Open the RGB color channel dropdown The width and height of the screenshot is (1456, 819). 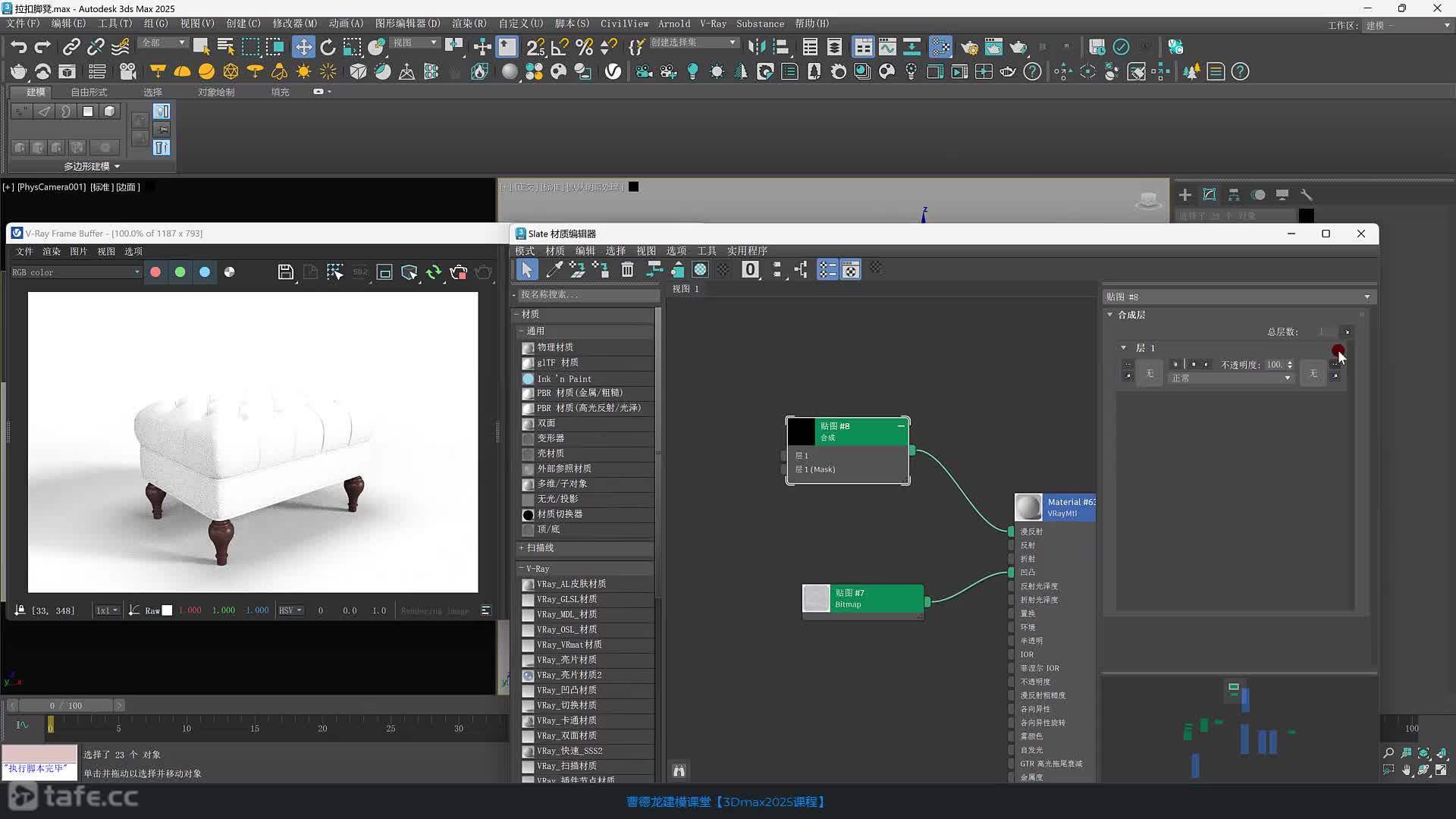click(x=76, y=272)
